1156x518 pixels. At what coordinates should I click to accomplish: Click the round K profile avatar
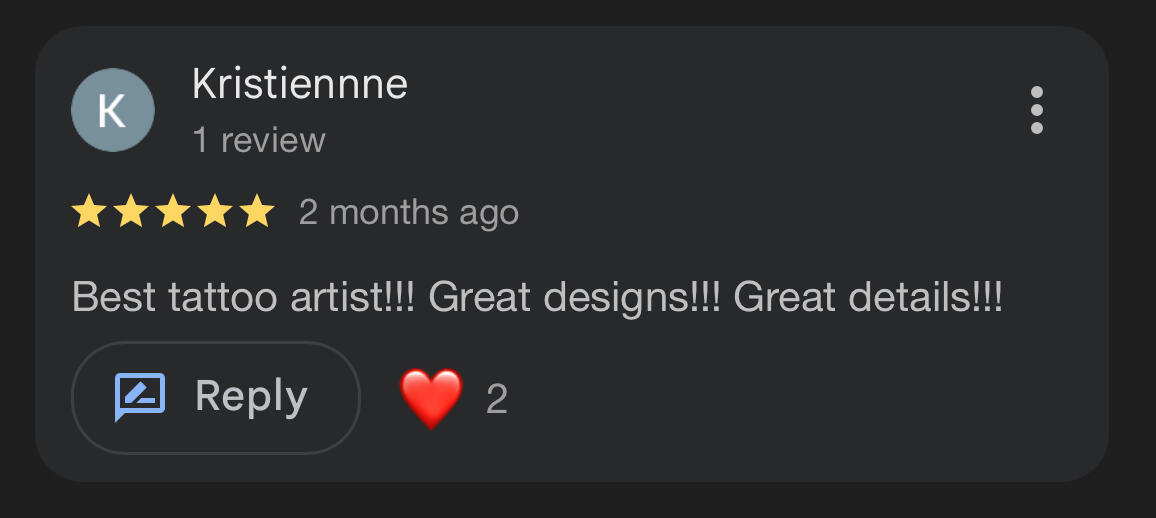[113, 111]
